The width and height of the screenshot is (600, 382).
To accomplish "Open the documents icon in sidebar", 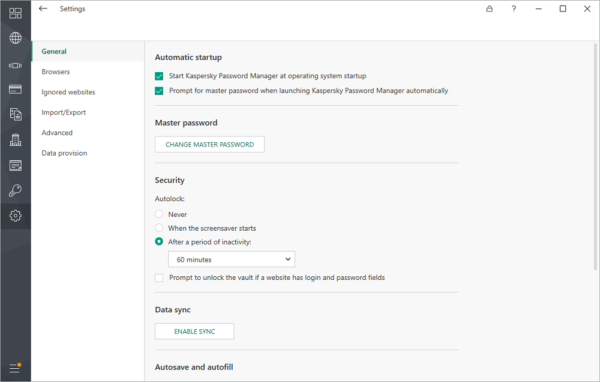I will coord(15,114).
